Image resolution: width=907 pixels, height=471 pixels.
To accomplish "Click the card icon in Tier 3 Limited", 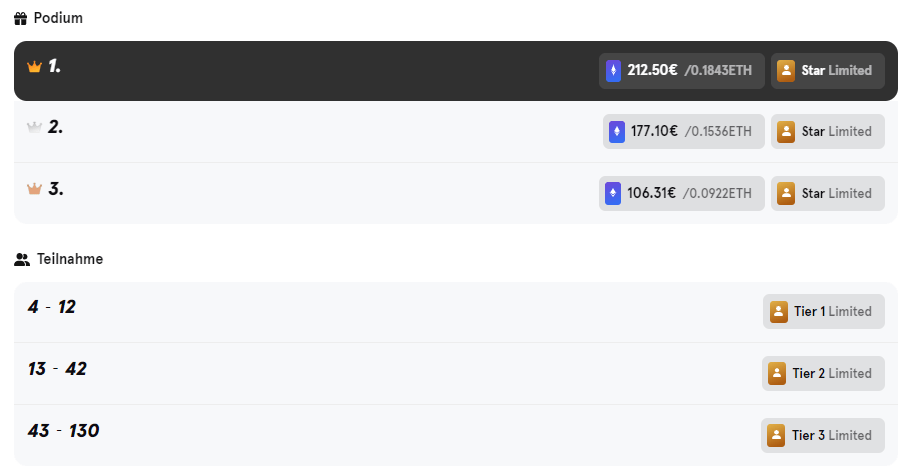I will point(776,435).
